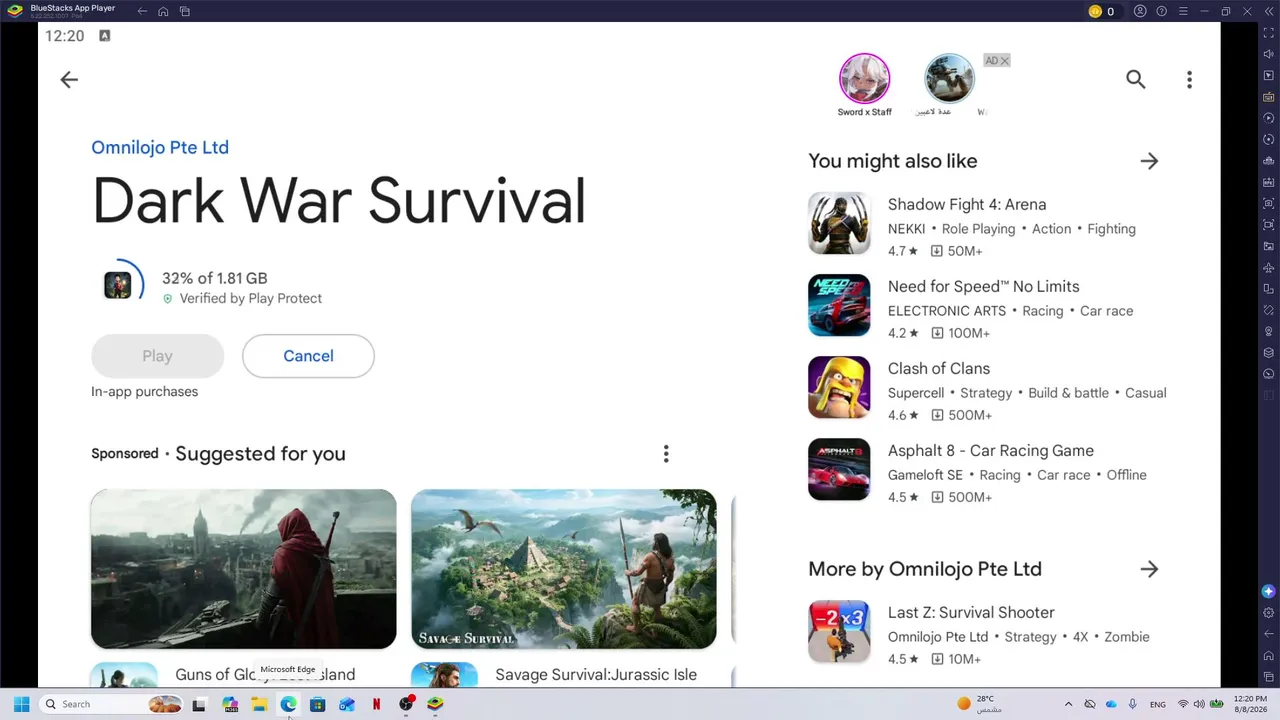This screenshot has height=720, width=1280.
Task: Open Guns of Glory banner image
Action: point(243,569)
